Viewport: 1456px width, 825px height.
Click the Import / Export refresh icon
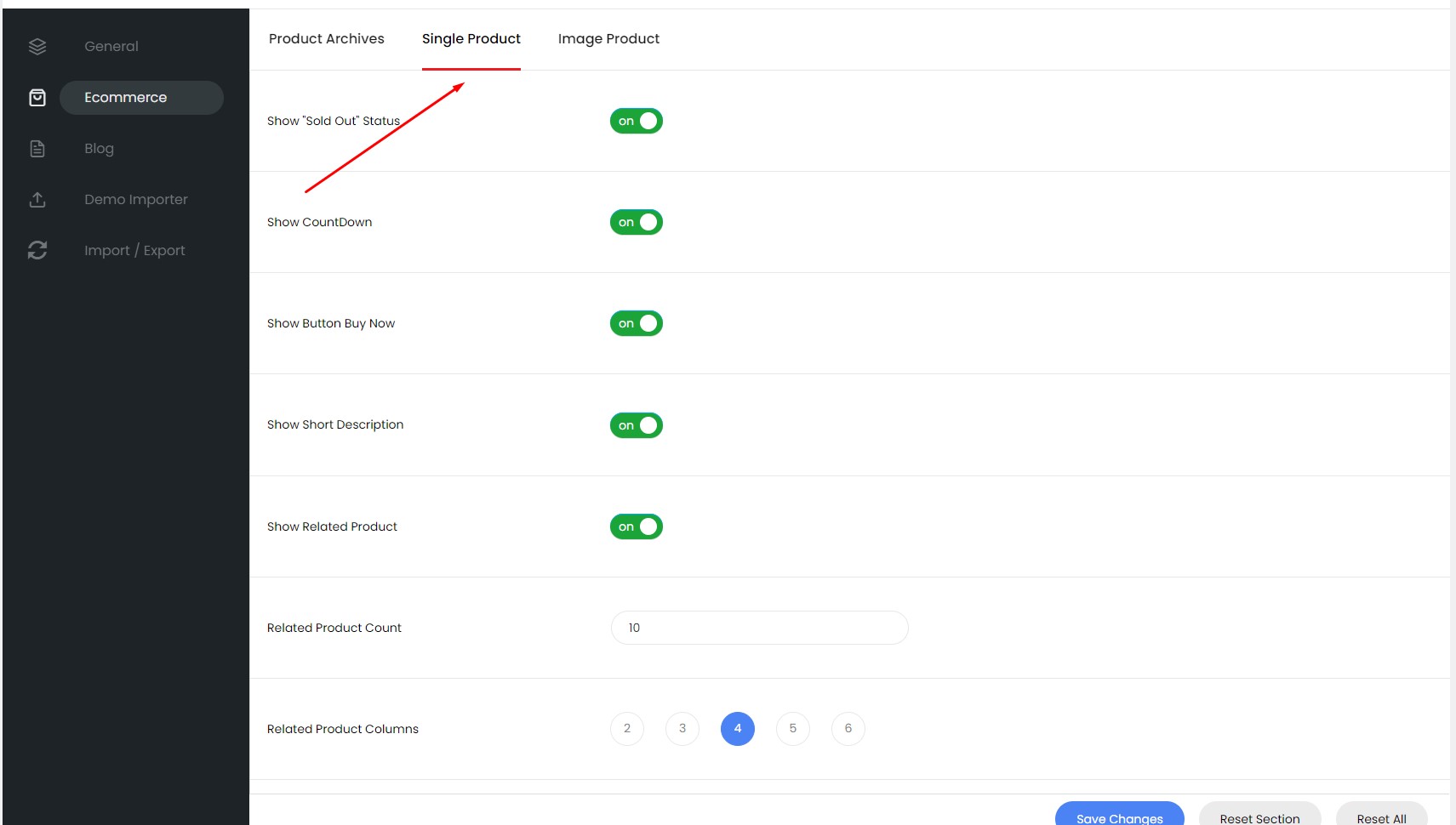tap(37, 250)
